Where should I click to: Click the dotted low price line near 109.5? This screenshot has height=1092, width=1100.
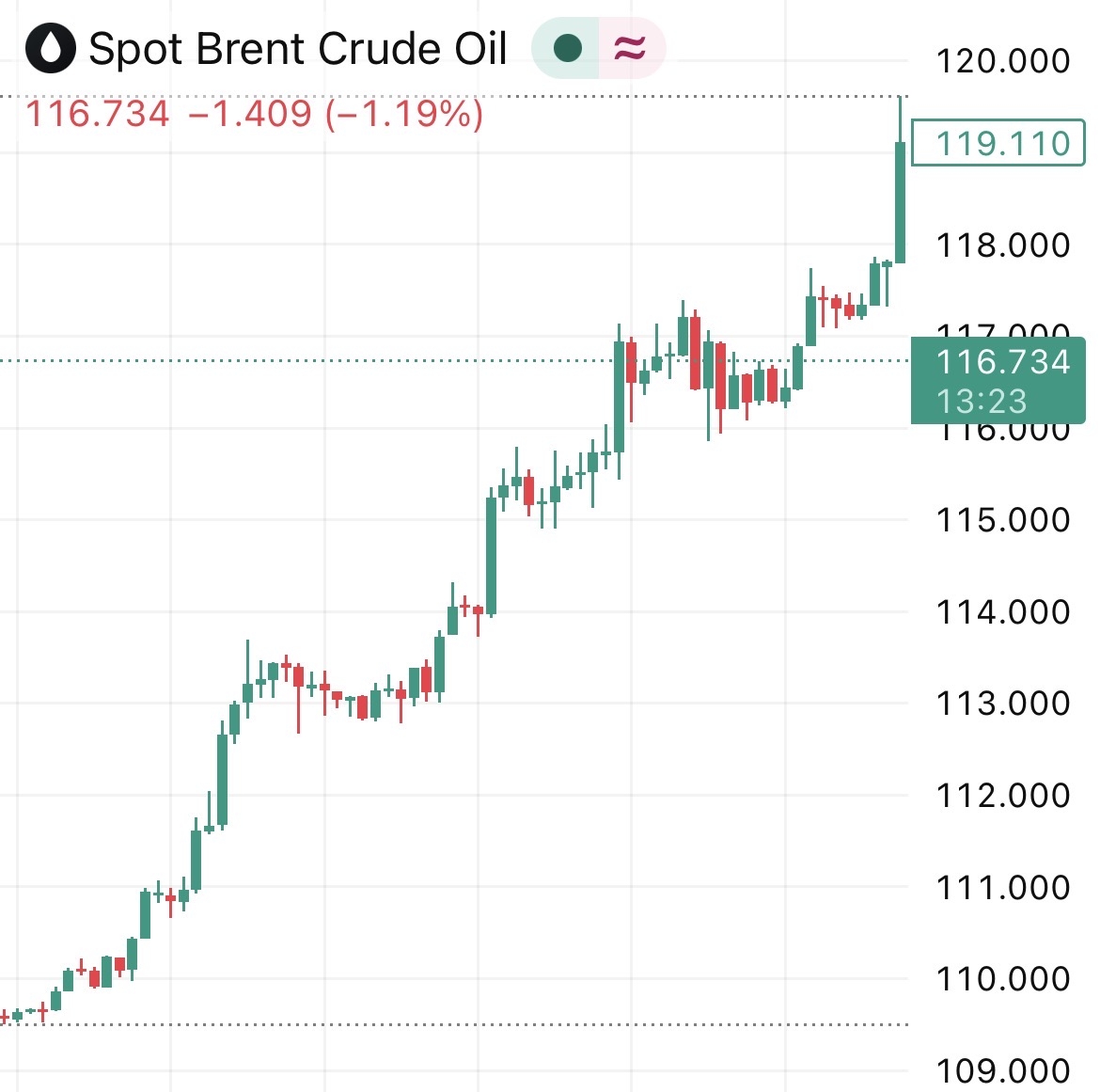click(454, 1024)
